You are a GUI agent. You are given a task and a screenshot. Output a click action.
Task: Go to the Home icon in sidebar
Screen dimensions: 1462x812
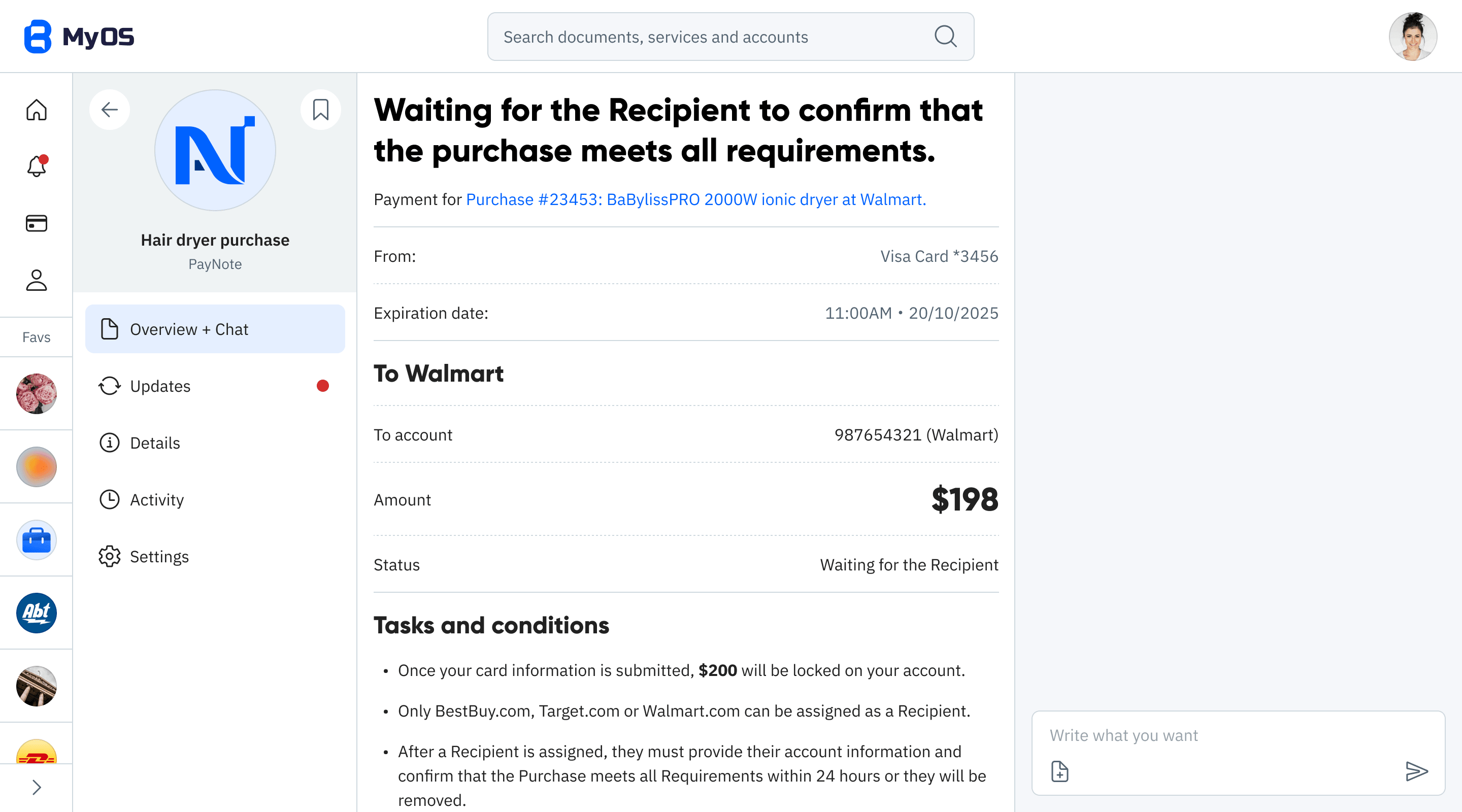point(36,110)
